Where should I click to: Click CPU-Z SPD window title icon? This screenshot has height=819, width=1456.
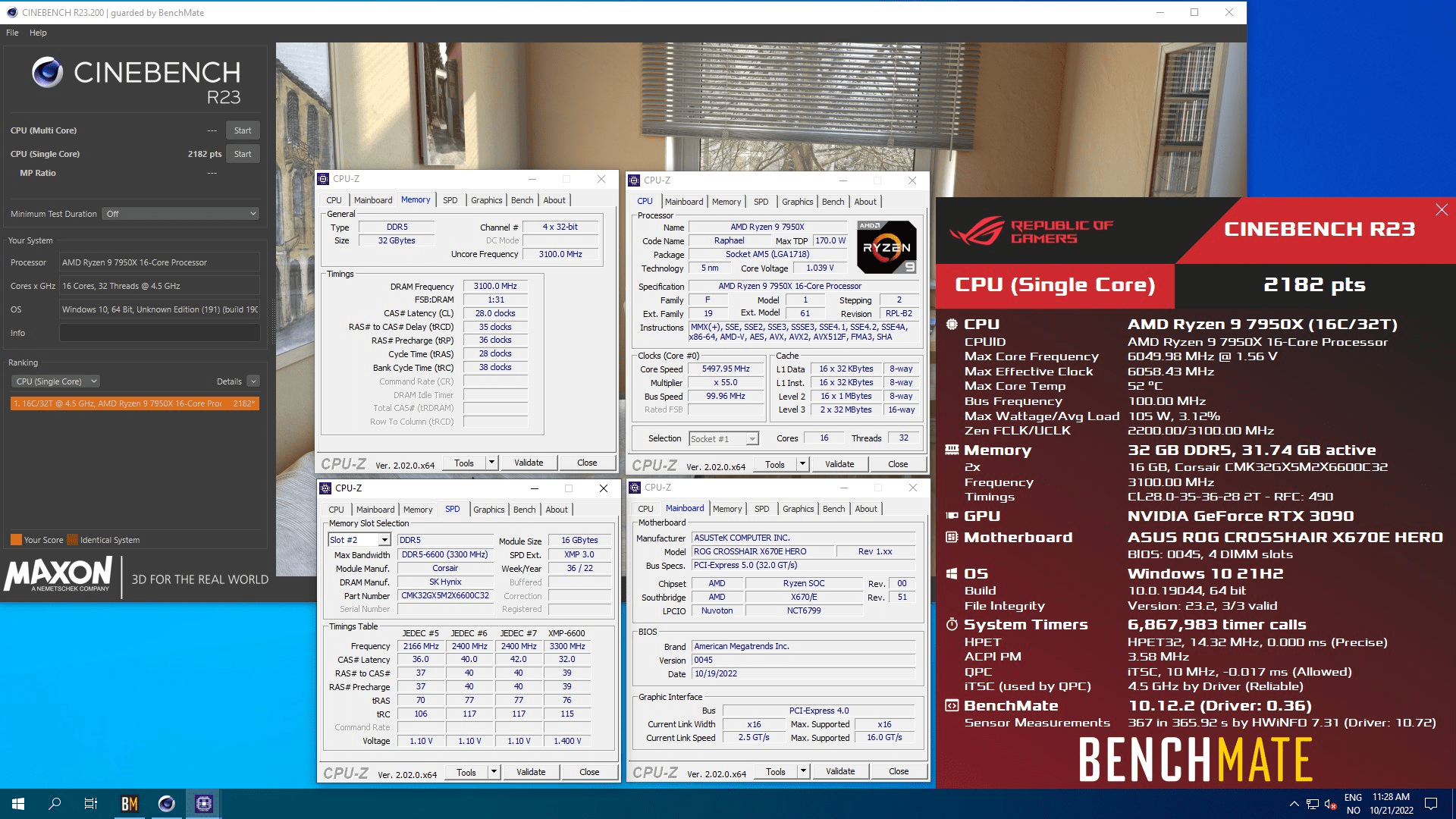326,488
